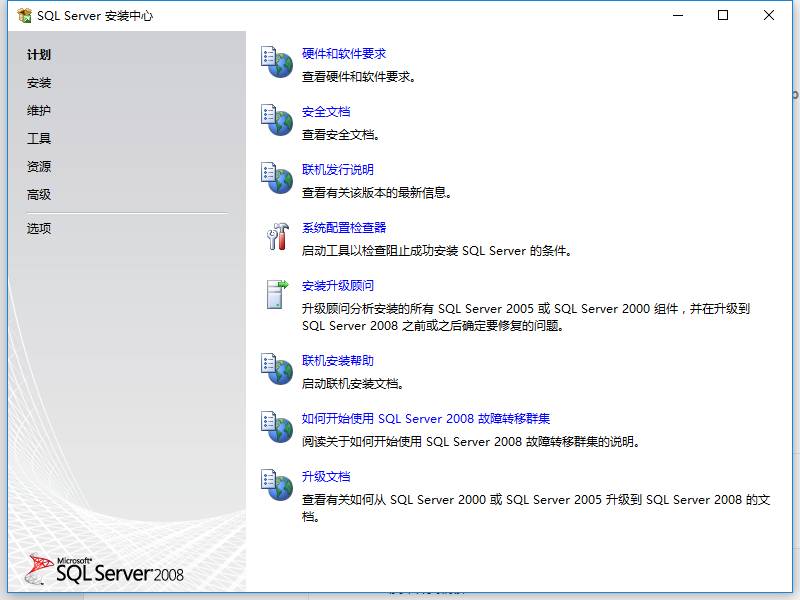This screenshot has height=600, width=800.
Task: Switch to the 高级 page
Action: coord(39,195)
